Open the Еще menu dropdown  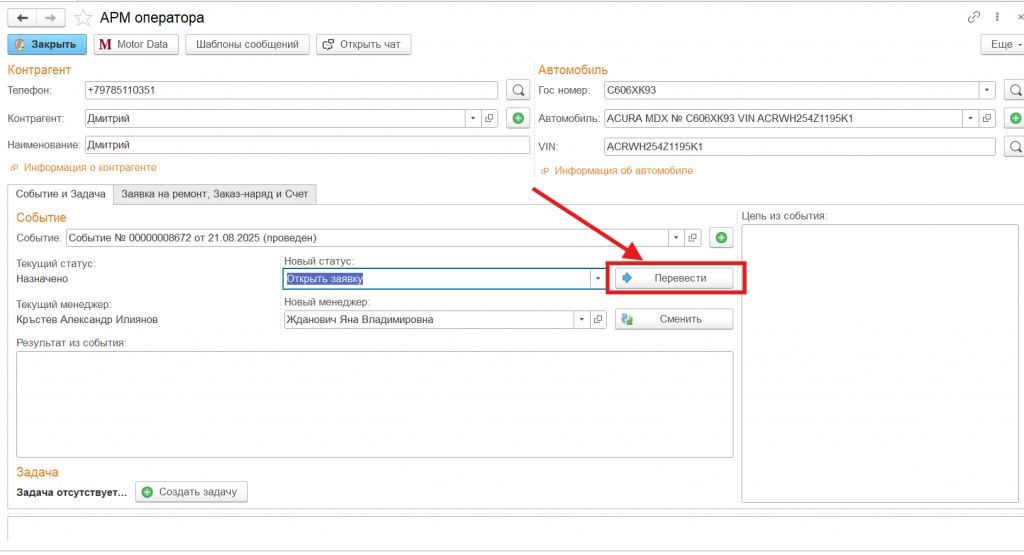tap(1001, 44)
